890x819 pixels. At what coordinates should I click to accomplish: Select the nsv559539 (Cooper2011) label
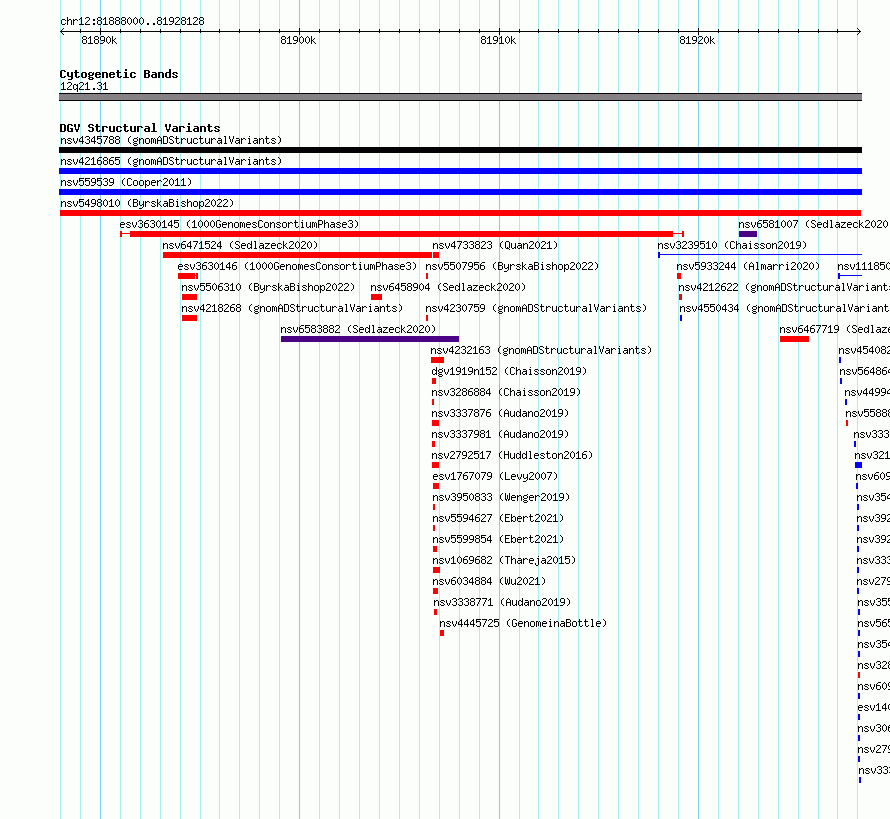coord(126,182)
